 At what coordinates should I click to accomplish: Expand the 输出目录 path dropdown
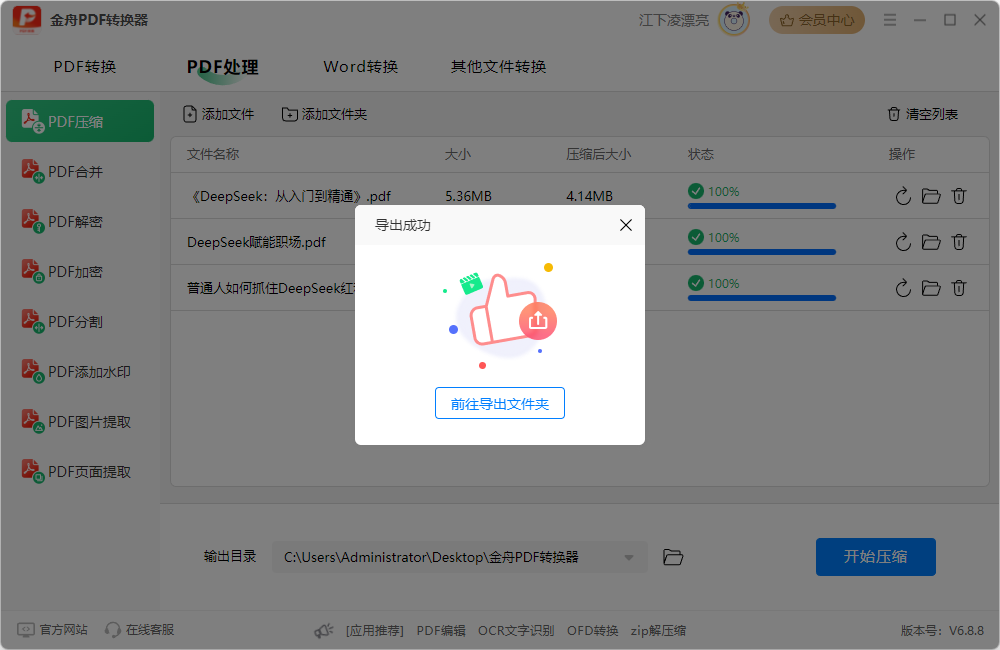click(629, 558)
